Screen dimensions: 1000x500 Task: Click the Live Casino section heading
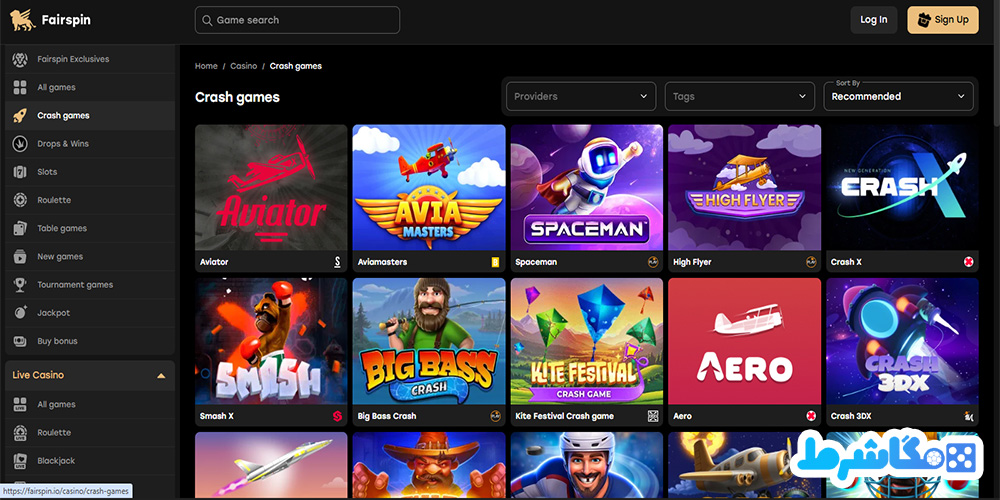coord(38,375)
